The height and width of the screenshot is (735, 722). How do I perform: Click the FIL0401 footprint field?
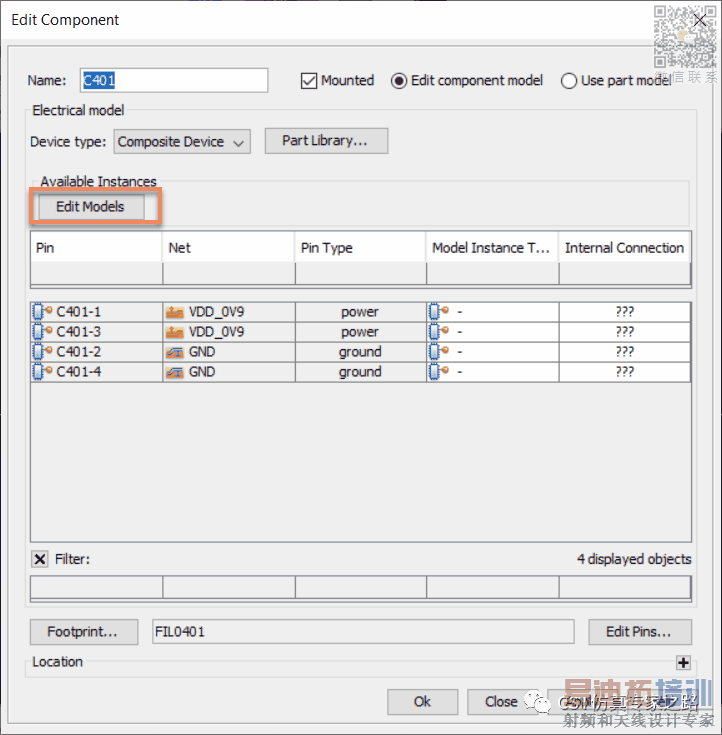(x=363, y=632)
